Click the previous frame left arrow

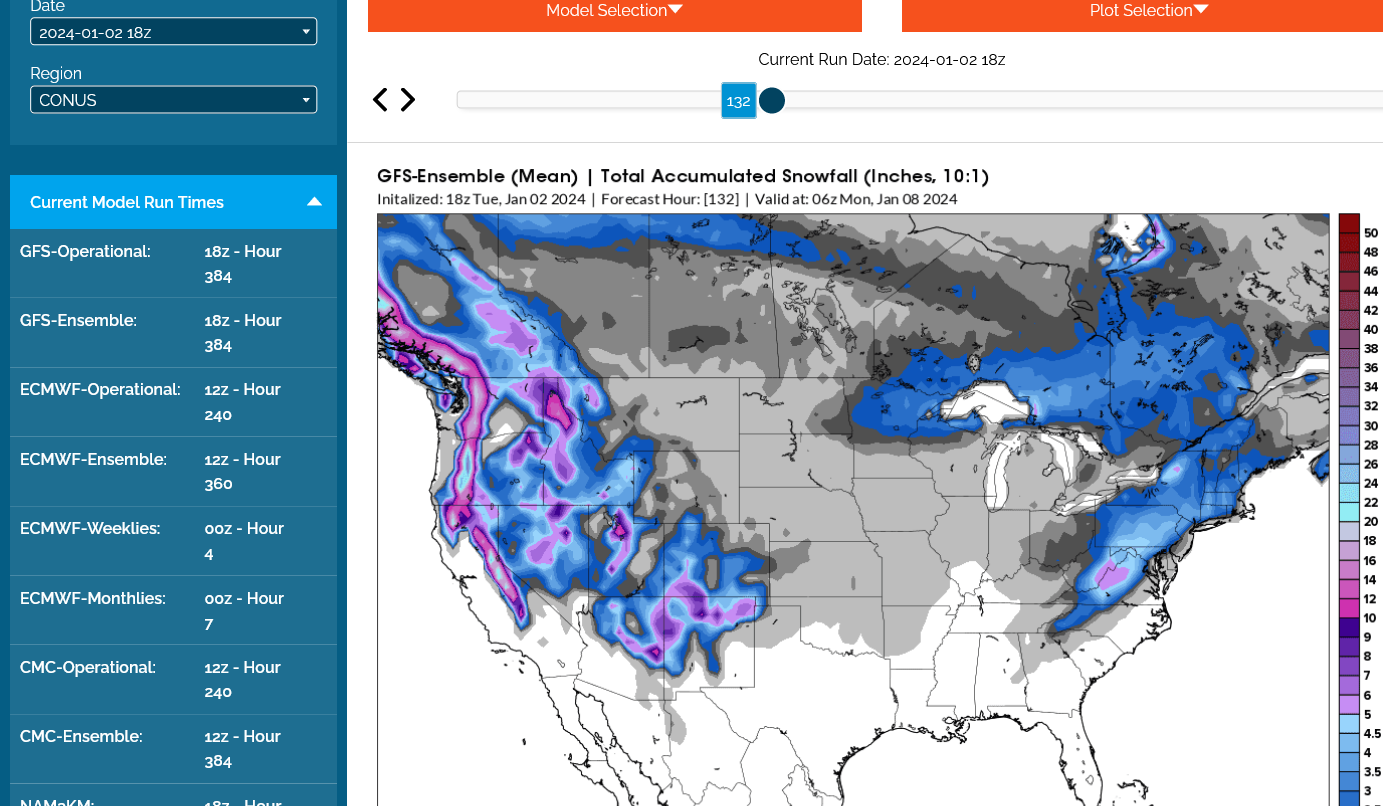coord(380,100)
